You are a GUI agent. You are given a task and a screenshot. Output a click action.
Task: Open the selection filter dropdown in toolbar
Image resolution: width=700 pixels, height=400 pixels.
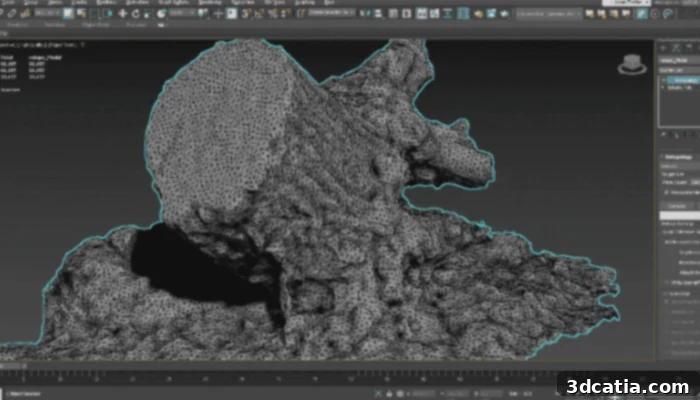point(47,13)
